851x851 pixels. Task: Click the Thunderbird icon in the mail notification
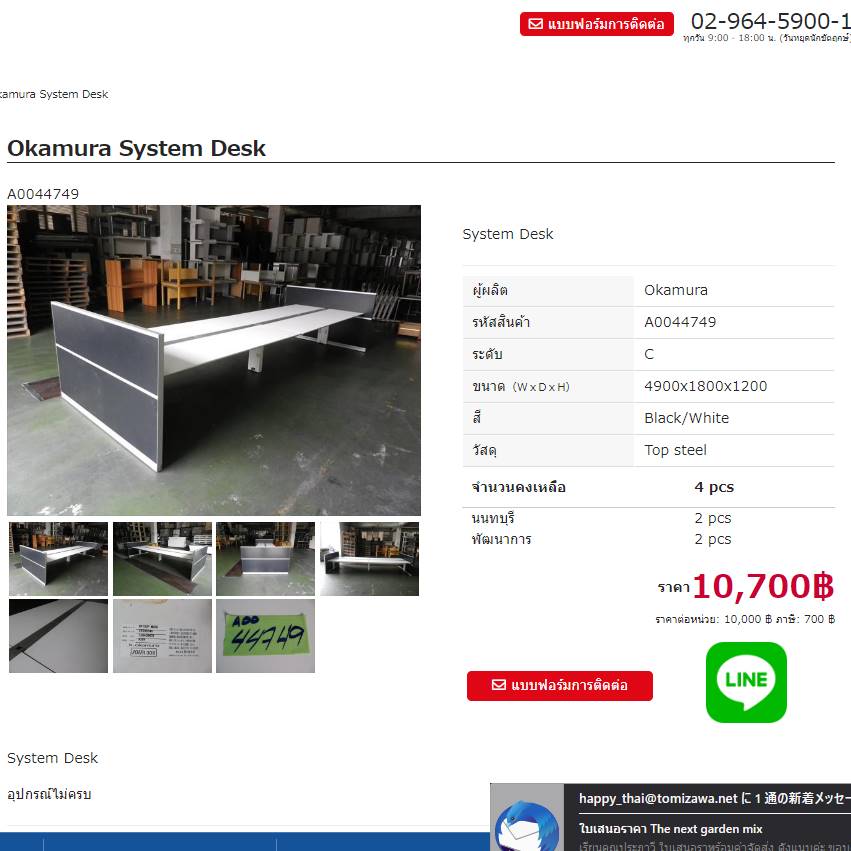527,826
